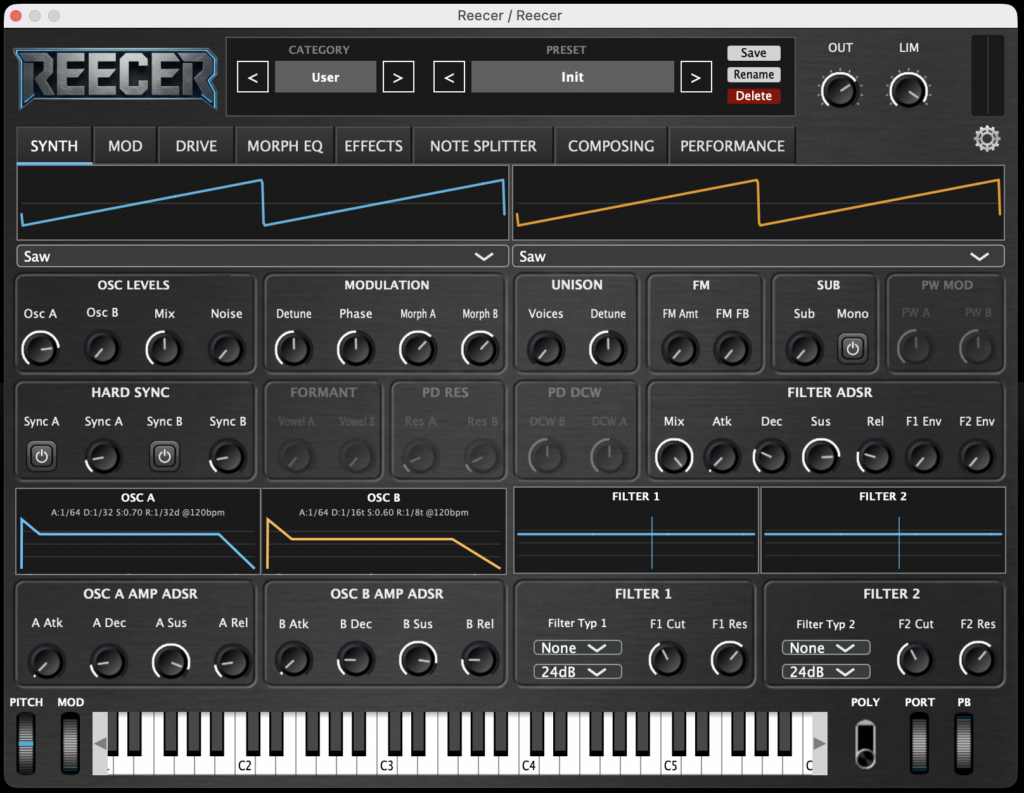Expand Oscillator A Saw waveform dropdown
Image resolution: width=1024 pixels, height=793 pixels.
[x=260, y=257]
